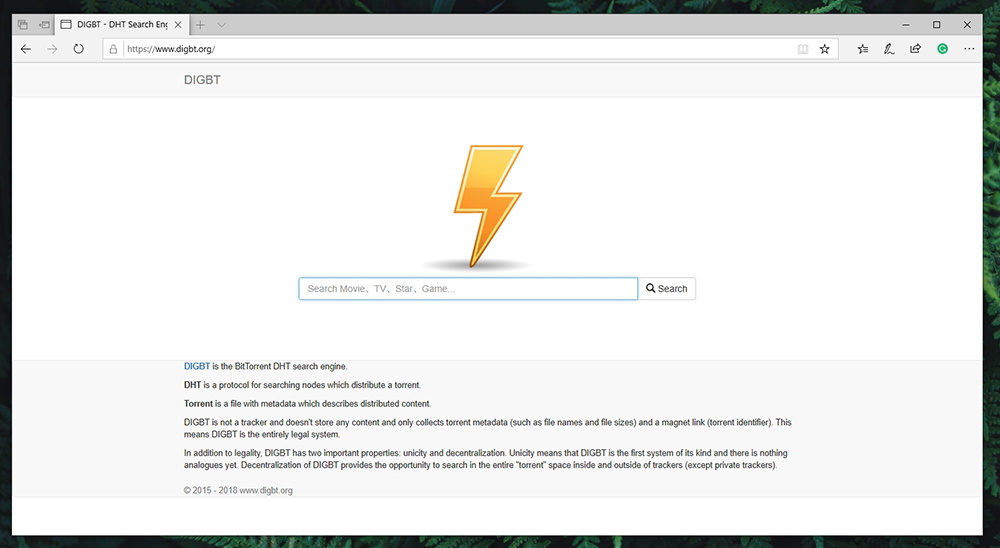Screen dimensions: 1000x548
Task: Open a new tab with plus button
Action: click(200, 25)
